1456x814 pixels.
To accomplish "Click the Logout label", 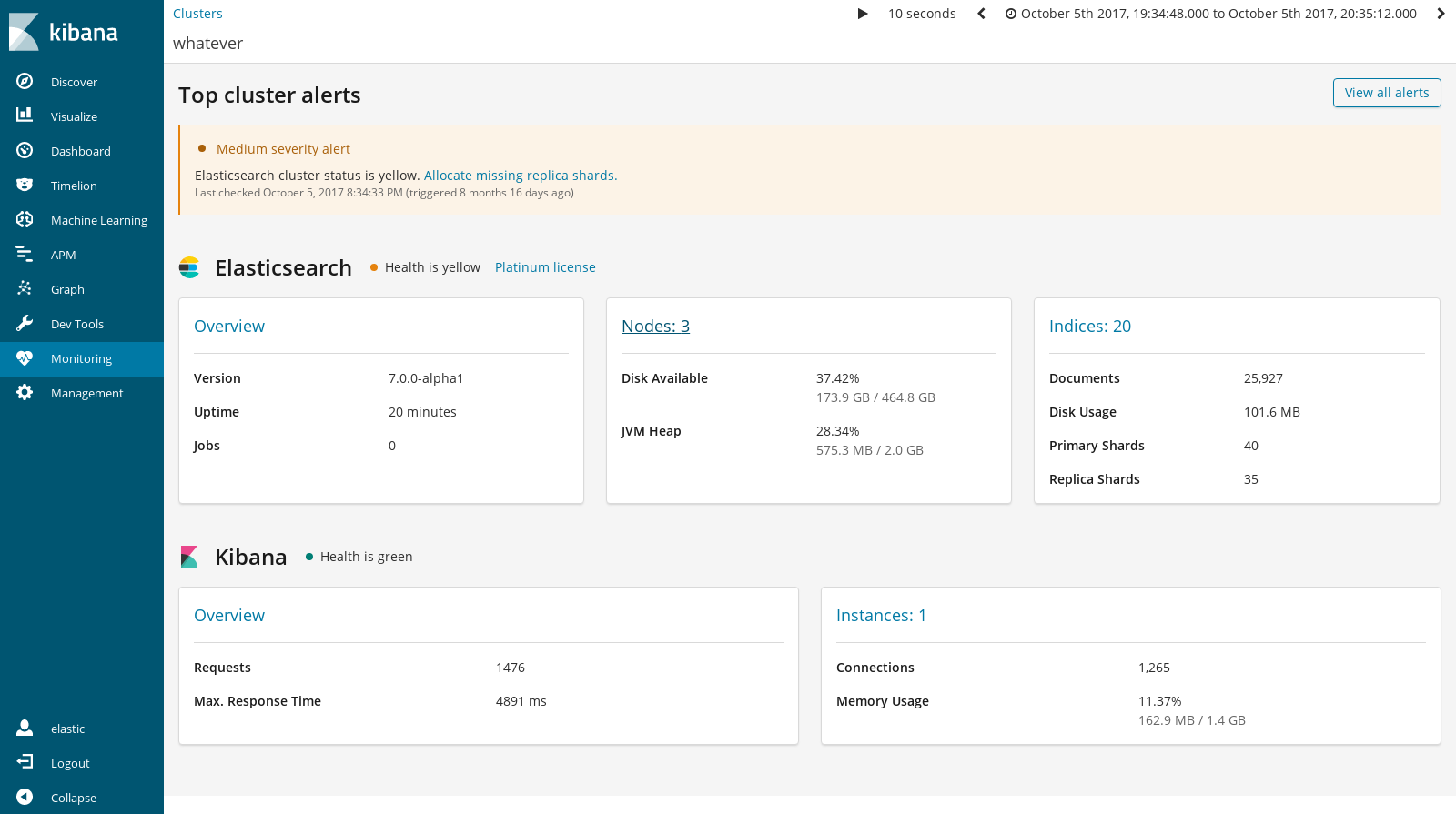I will pos(70,763).
